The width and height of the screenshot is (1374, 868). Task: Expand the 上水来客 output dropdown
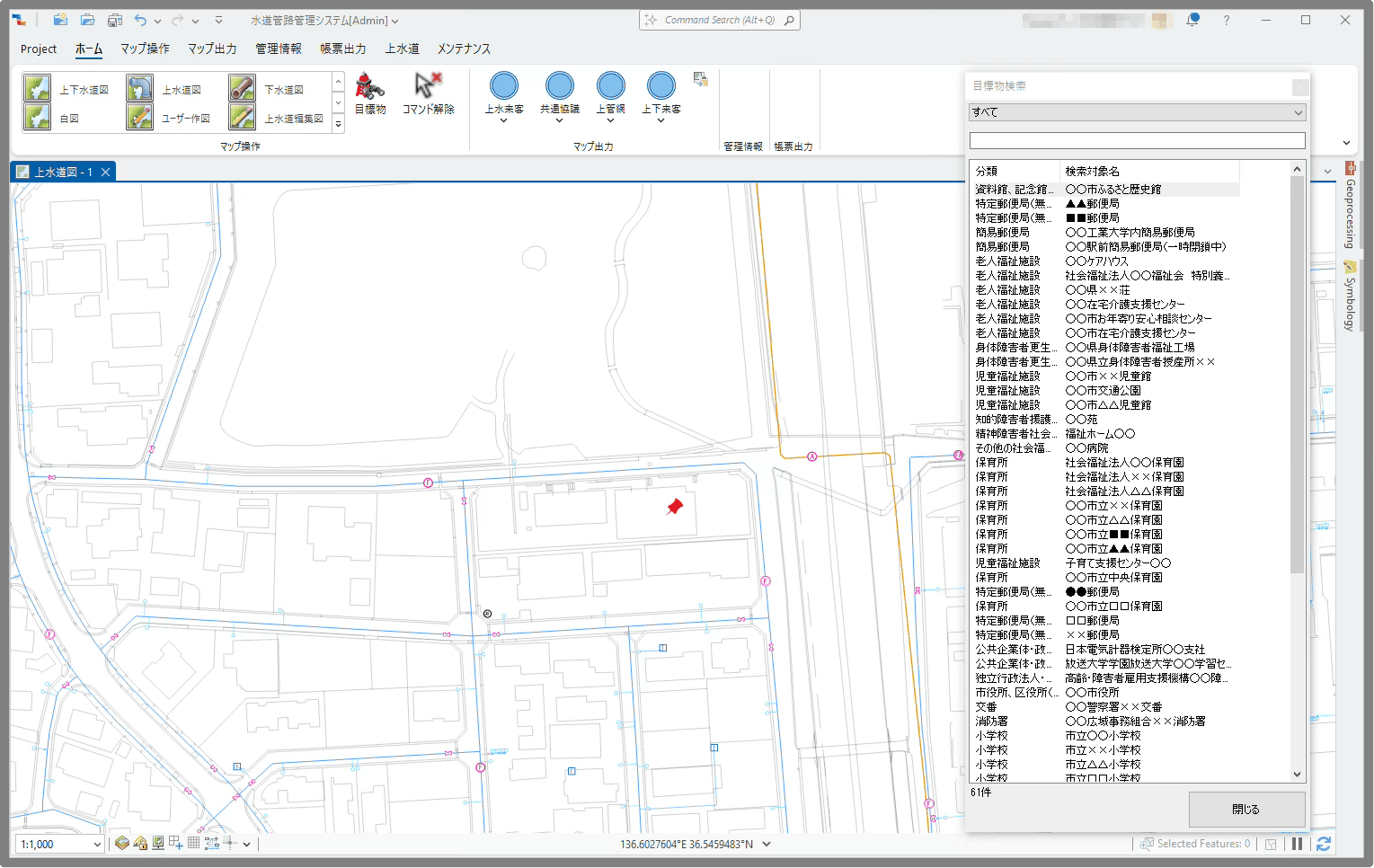point(504,120)
